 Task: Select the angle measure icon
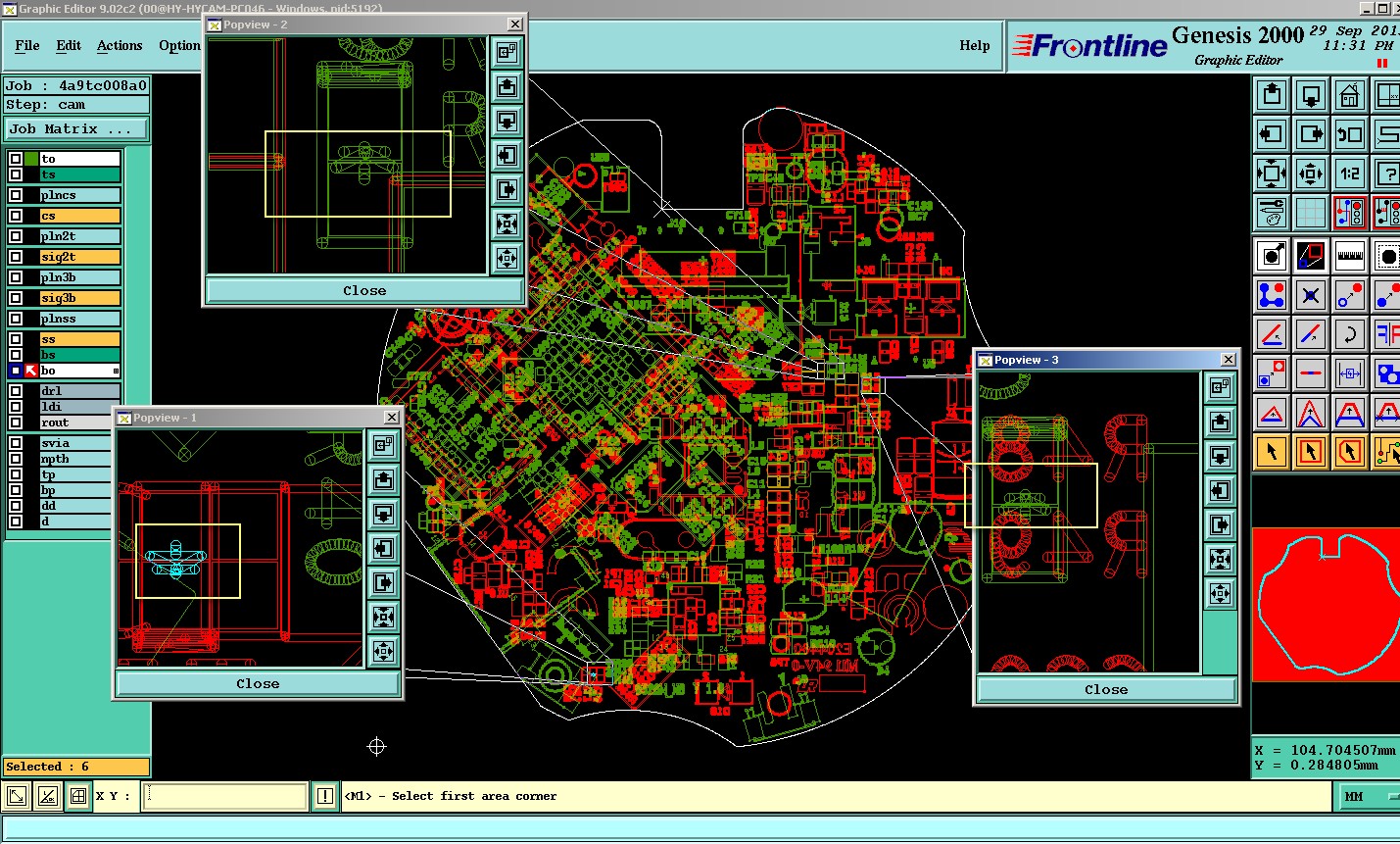[1272, 334]
